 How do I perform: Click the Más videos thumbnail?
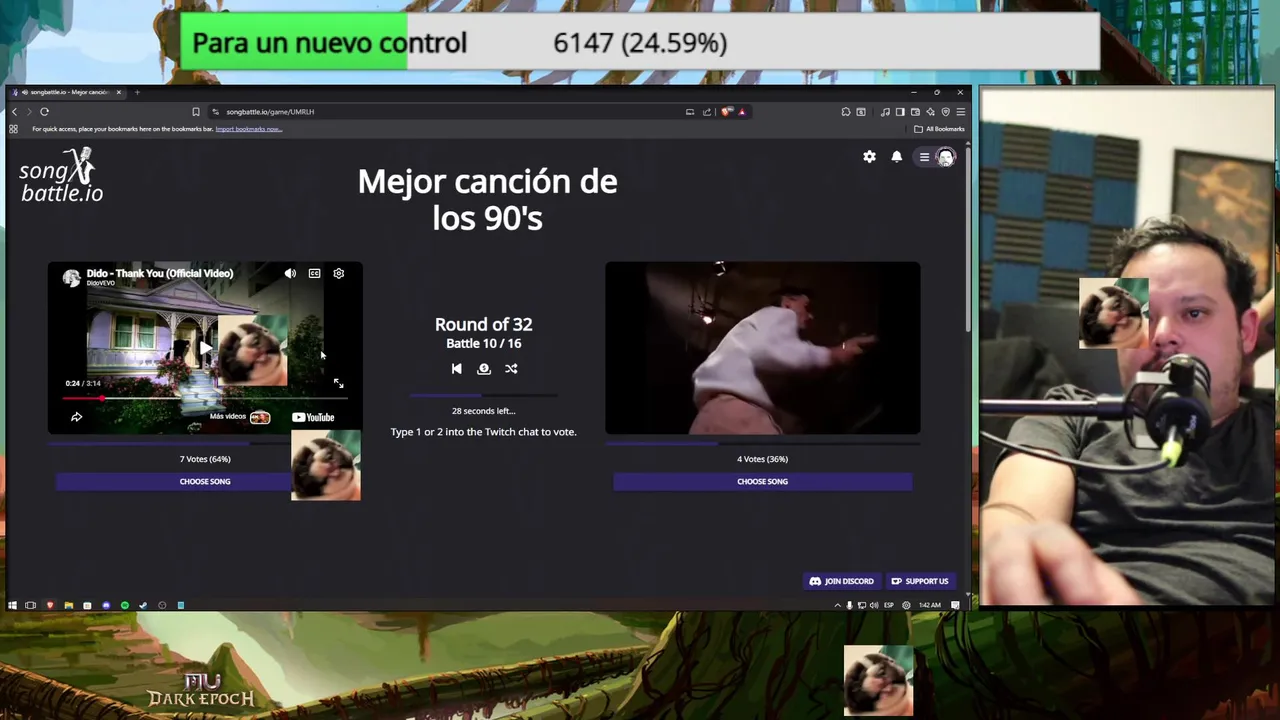(260, 417)
